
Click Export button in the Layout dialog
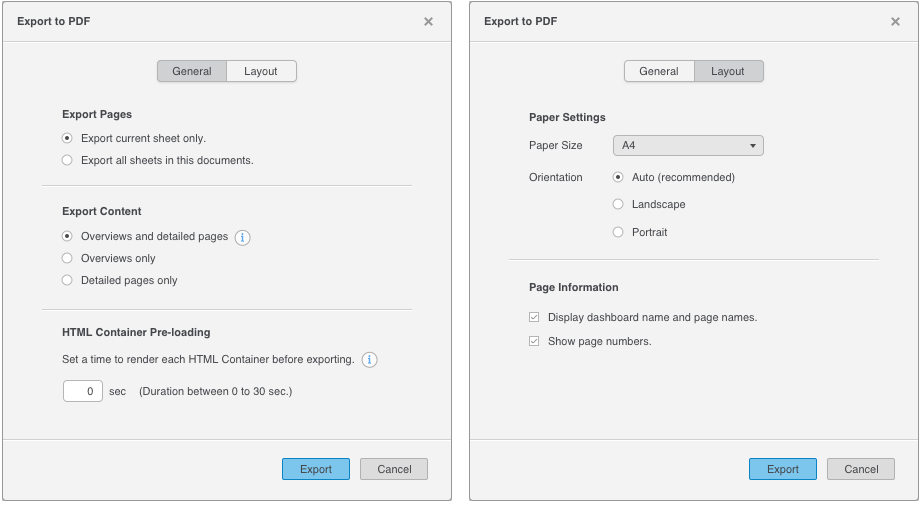783,469
